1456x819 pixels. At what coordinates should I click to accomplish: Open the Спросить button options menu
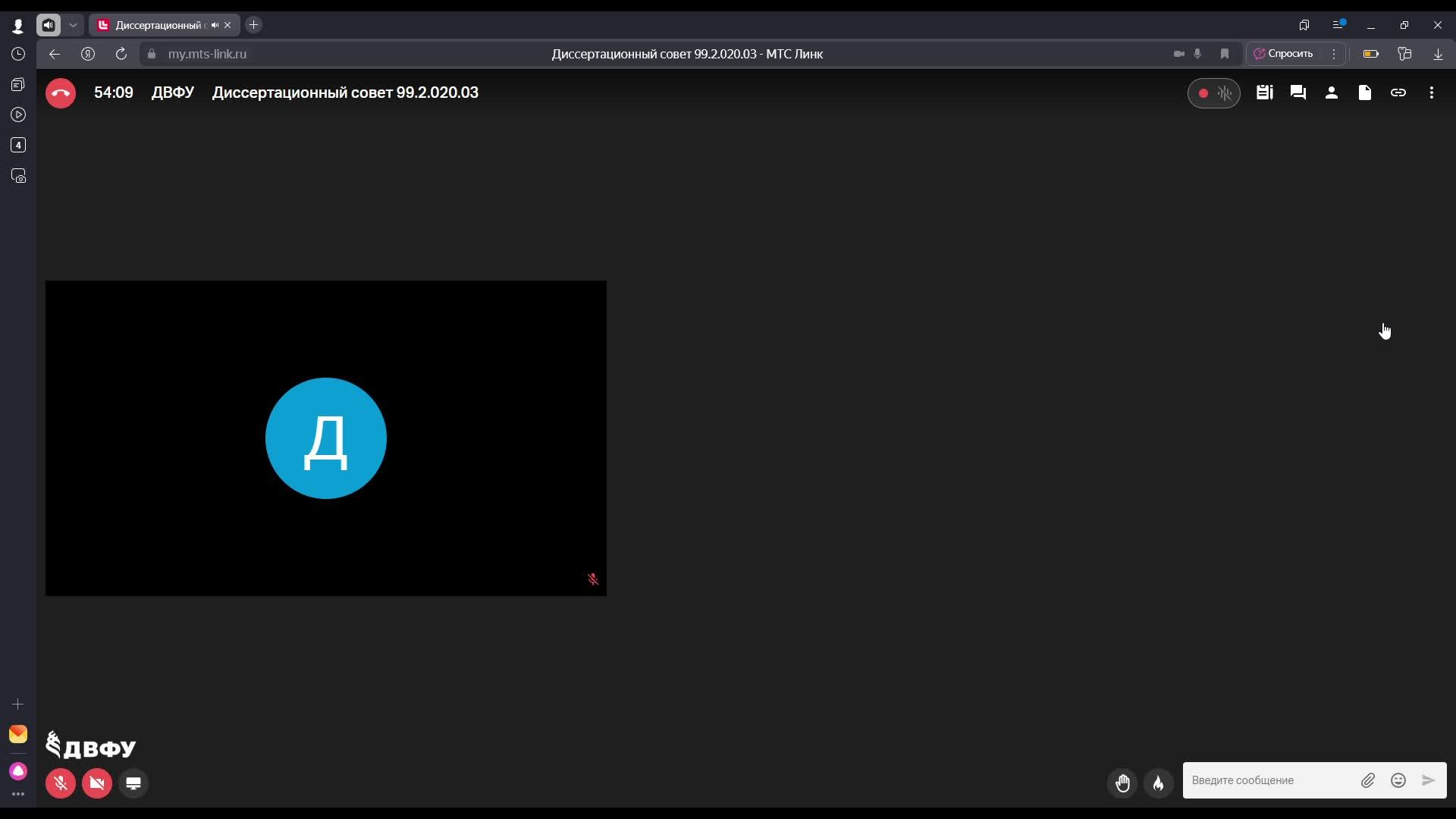[1333, 54]
